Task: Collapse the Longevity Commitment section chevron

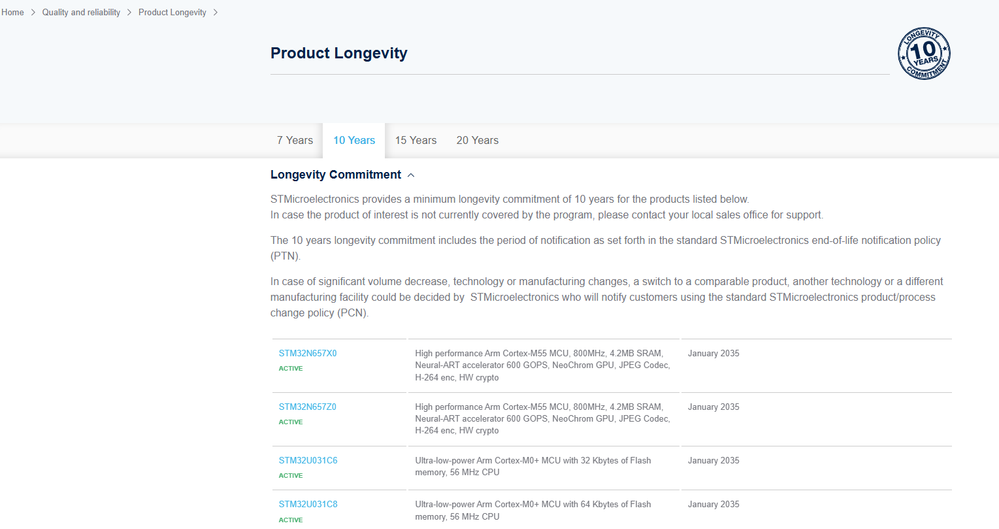Action: [x=411, y=176]
